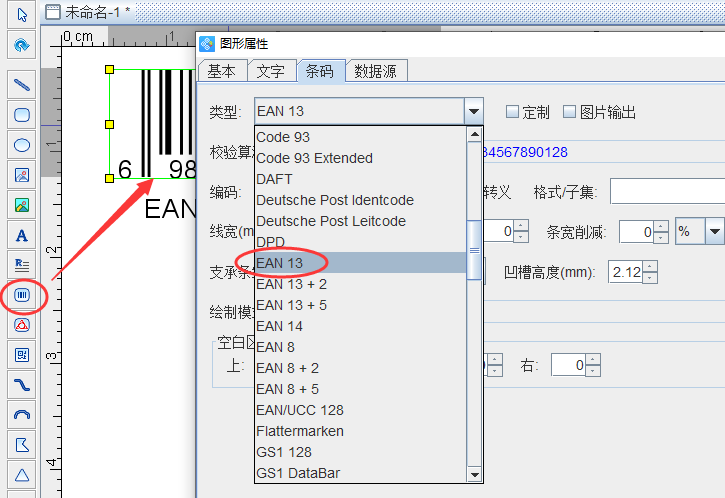Choose Deutsche Post Leitcode type

coord(361,221)
